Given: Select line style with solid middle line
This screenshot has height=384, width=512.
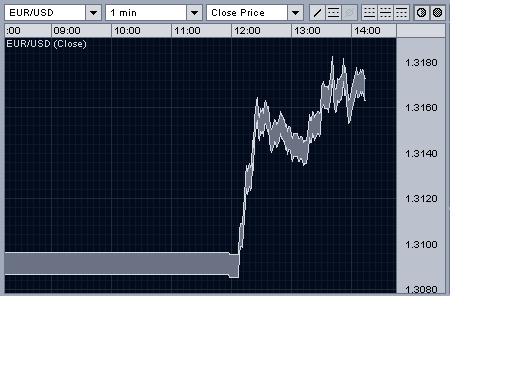Looking at the screenshot, I should click(385, 13).
